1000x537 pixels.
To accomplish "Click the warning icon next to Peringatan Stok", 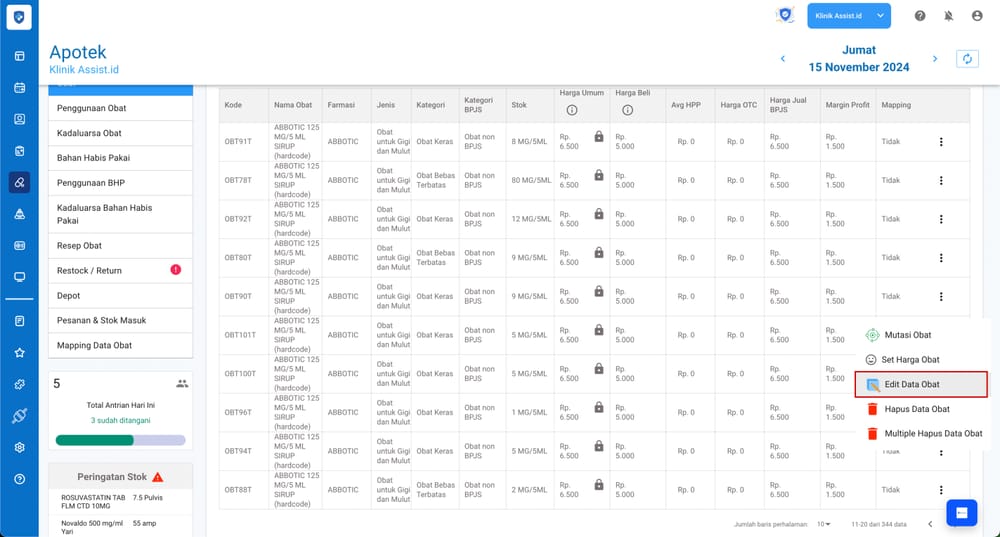I will pyautogui.click(x=158, y=477).
